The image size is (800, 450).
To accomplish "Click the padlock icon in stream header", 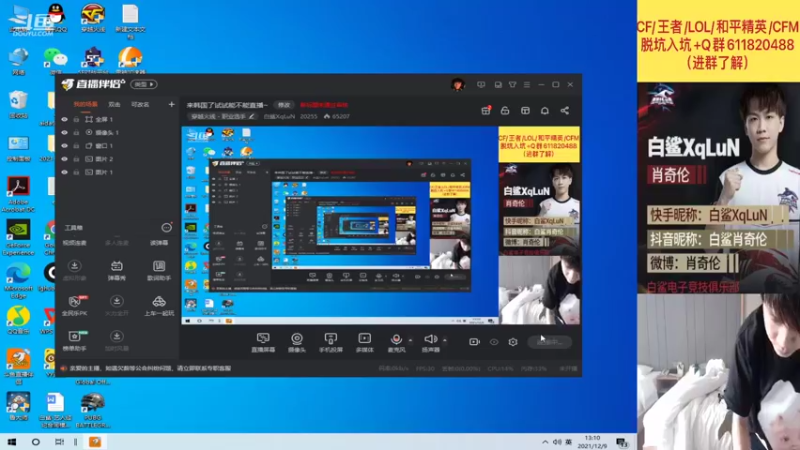I will point(505,111).
